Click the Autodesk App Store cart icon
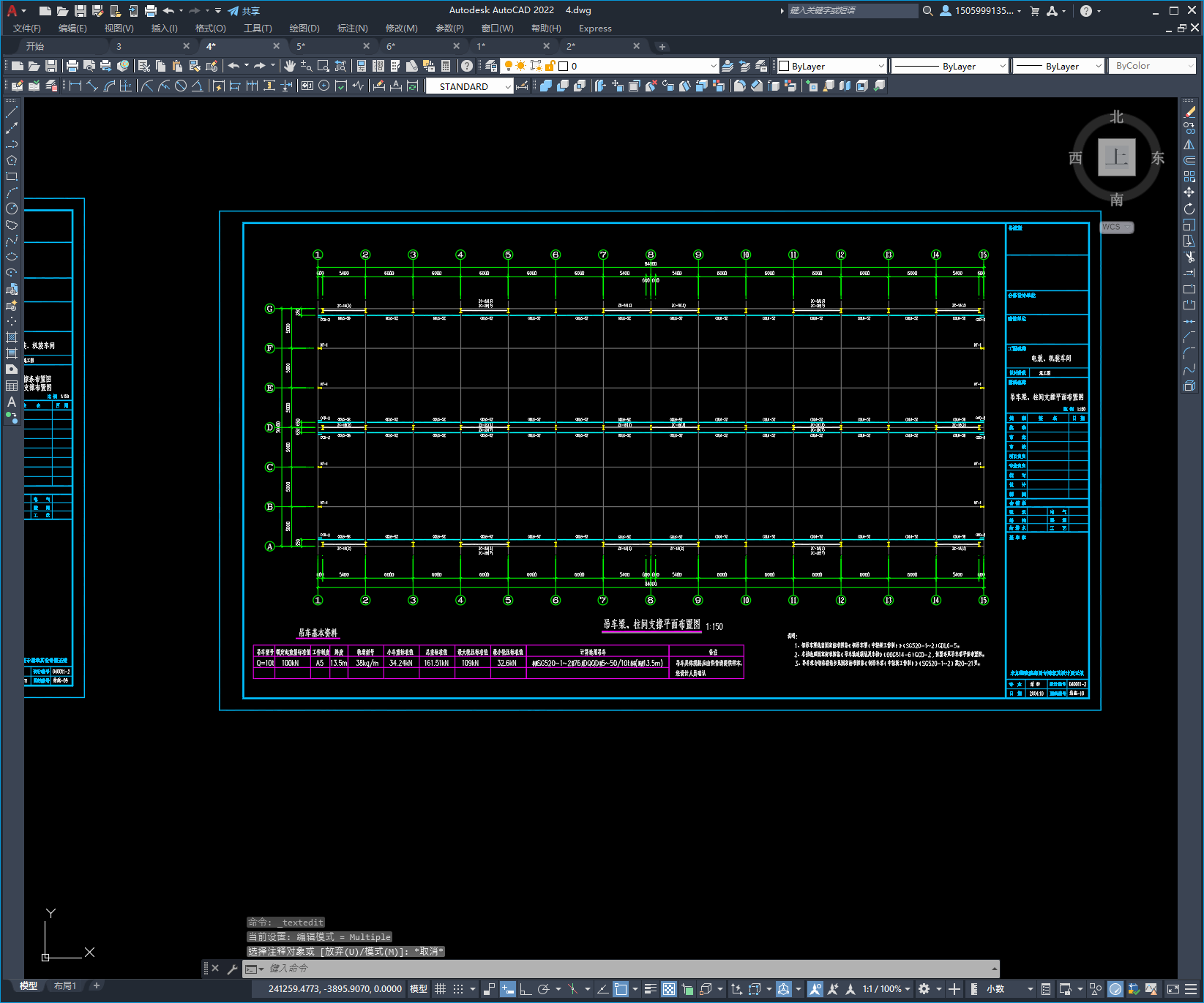Image resolution: width=1204 pixels, height=1003 pixels. (x=1034, y=11)
